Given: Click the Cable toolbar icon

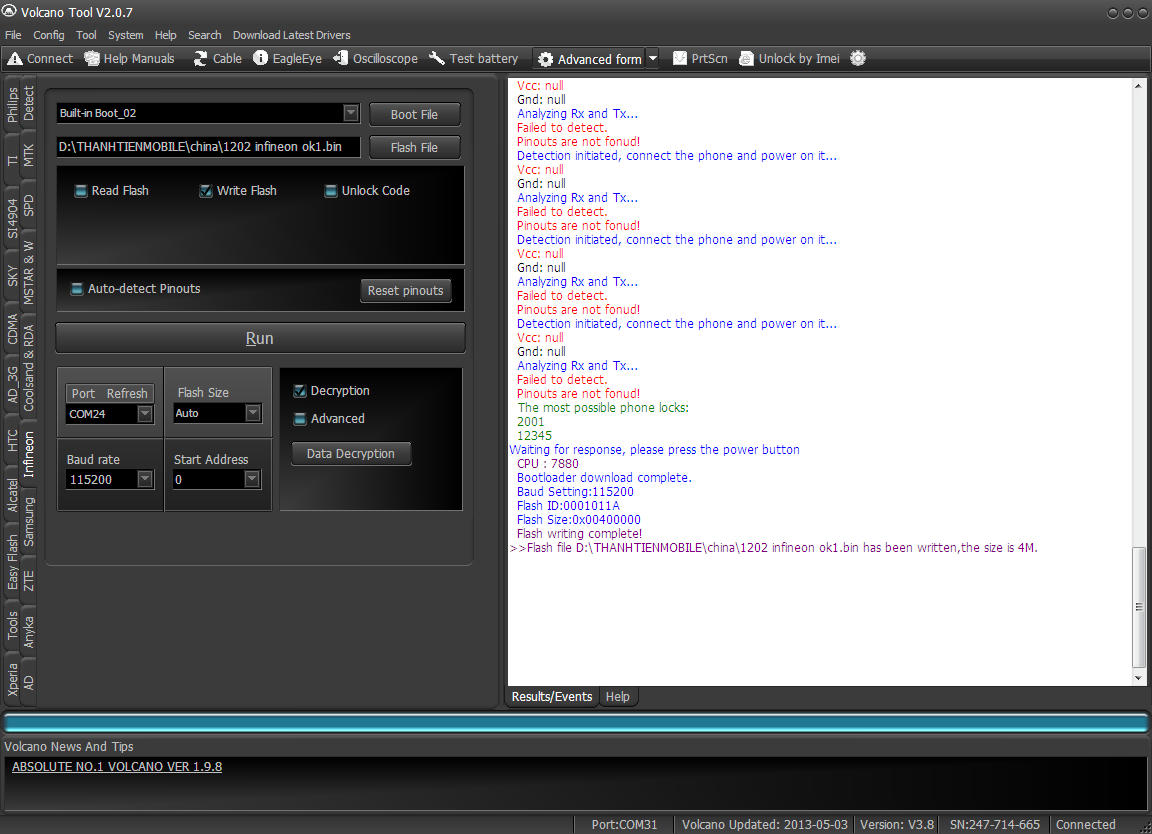Looking at the screenshot, I should (x=201, y=59).
